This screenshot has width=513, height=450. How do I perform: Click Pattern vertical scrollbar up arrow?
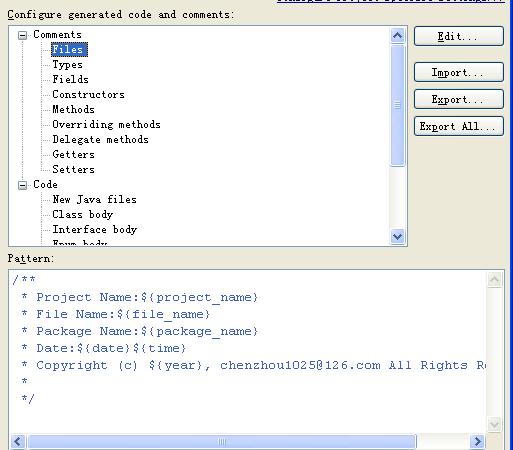tap(494, 279)
